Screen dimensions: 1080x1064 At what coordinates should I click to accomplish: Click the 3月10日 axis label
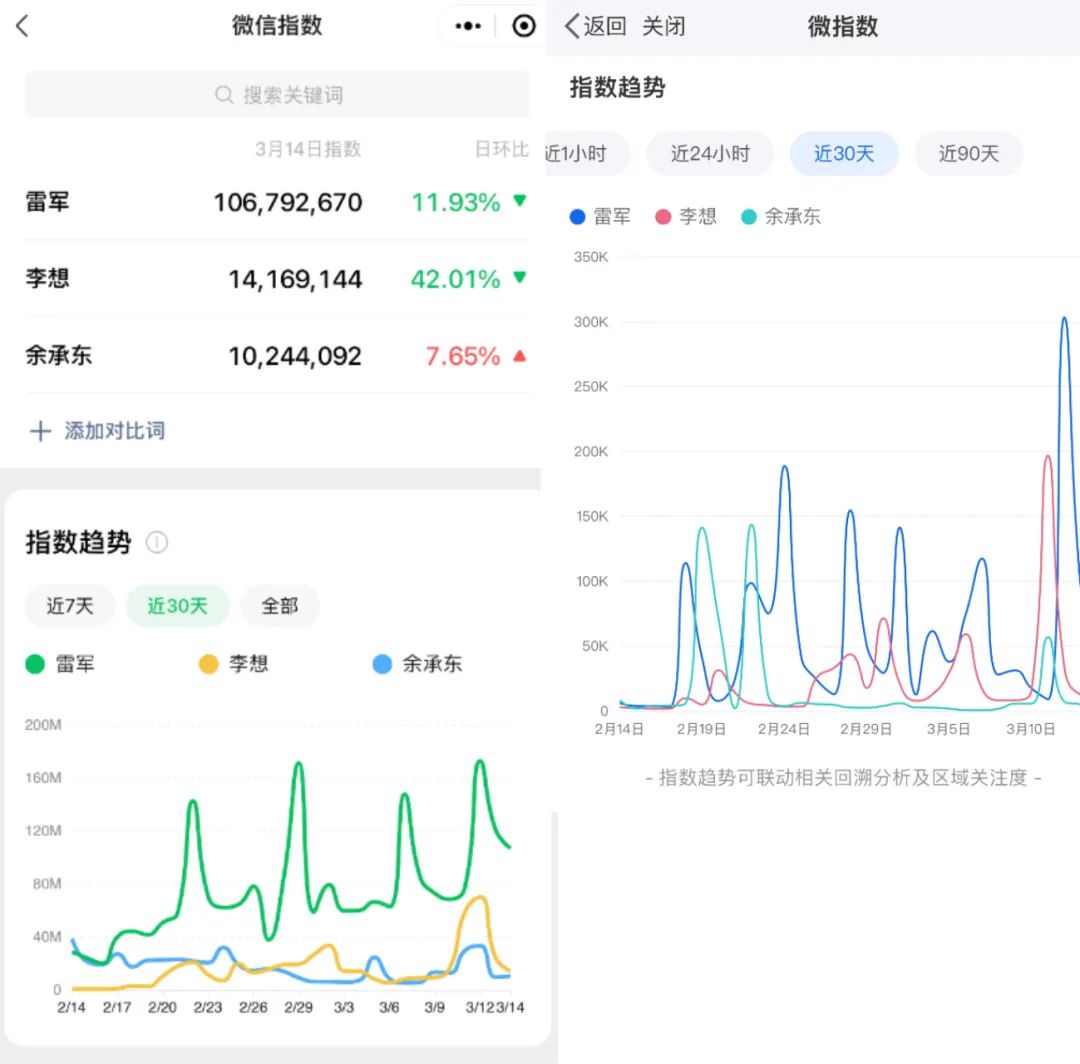pyautogui.click(x=1030, y=729)
